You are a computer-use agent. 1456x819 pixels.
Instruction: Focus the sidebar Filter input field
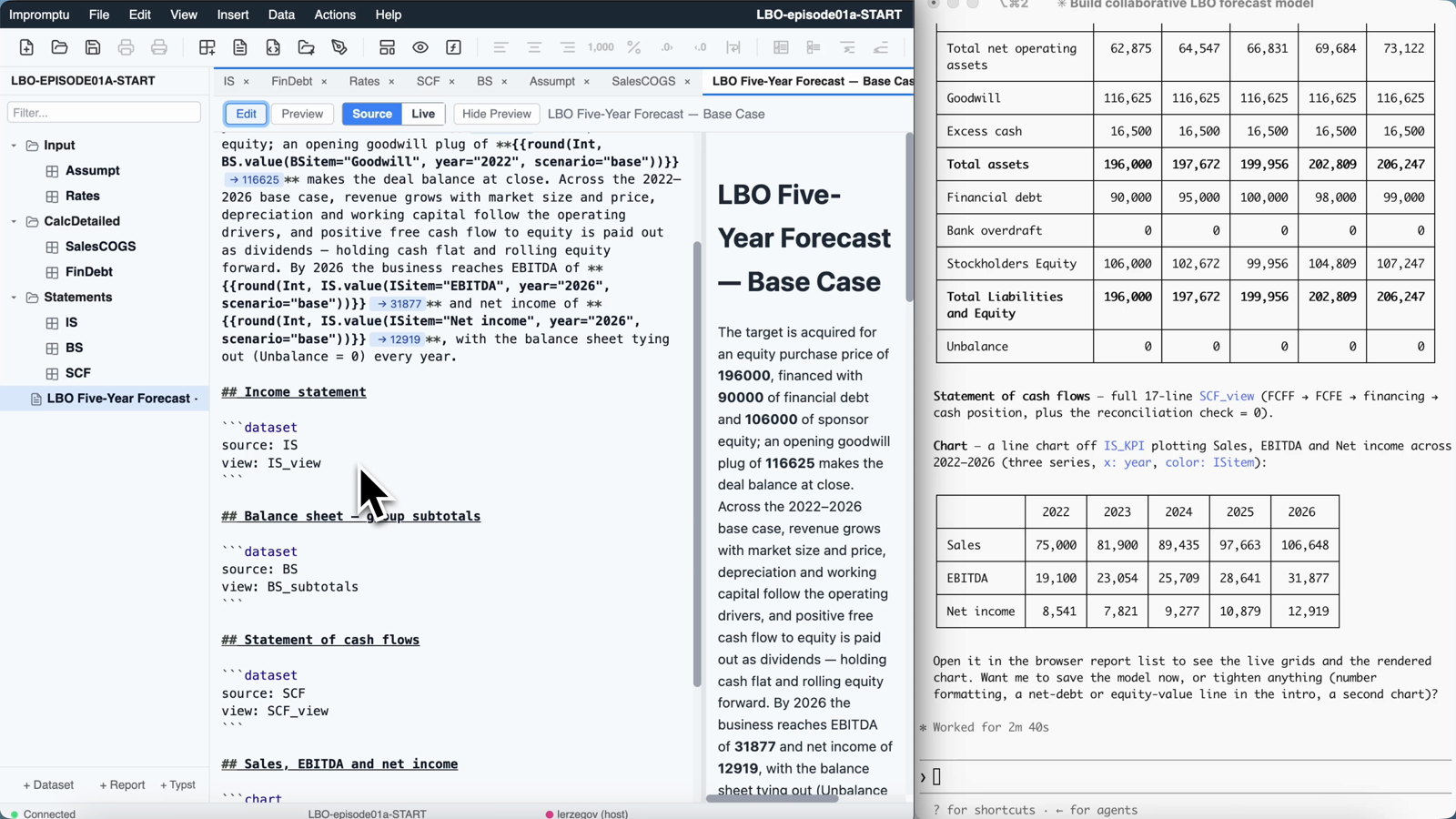pyautogui.click(x=104, y=113)
